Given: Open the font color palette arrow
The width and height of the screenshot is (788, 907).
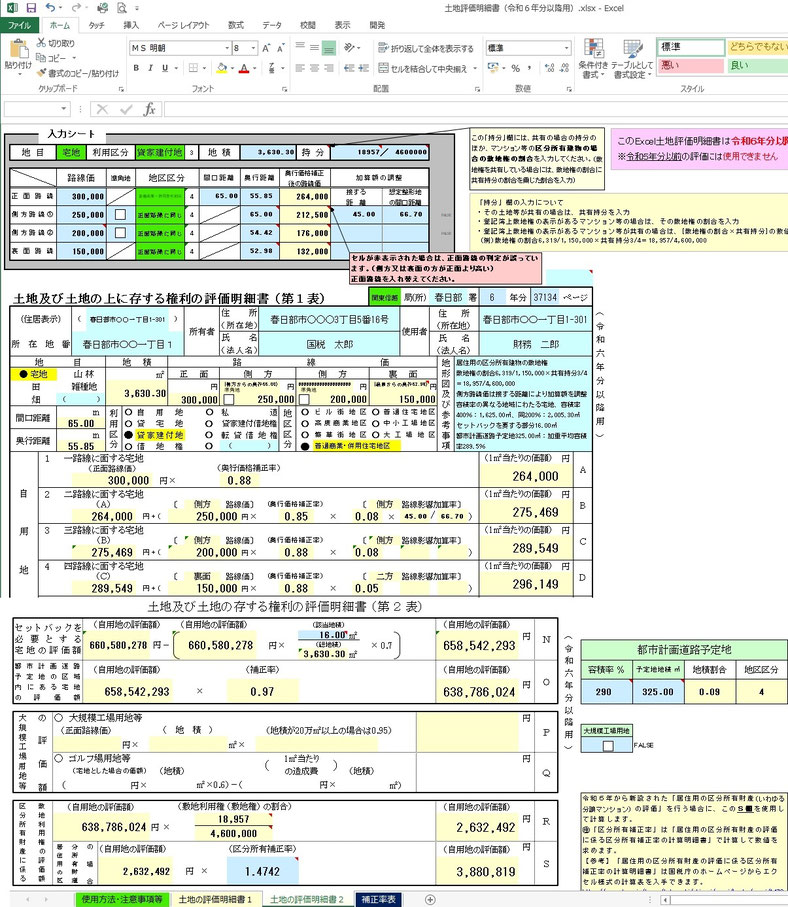Looking at the screenshot, I should pyautogui.click(x=255, y=68).
